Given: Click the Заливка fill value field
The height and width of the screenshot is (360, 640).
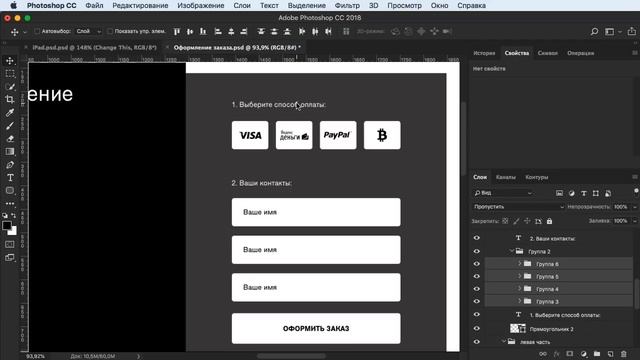Looking at the screenshot, I should pos(621,221).
